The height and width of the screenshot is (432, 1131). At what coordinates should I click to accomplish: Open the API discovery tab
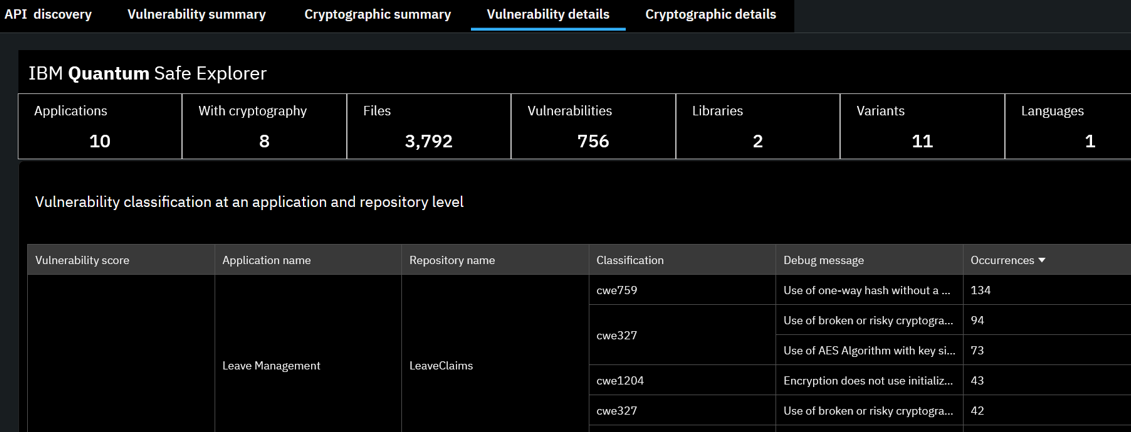click(x=48, y=15)
